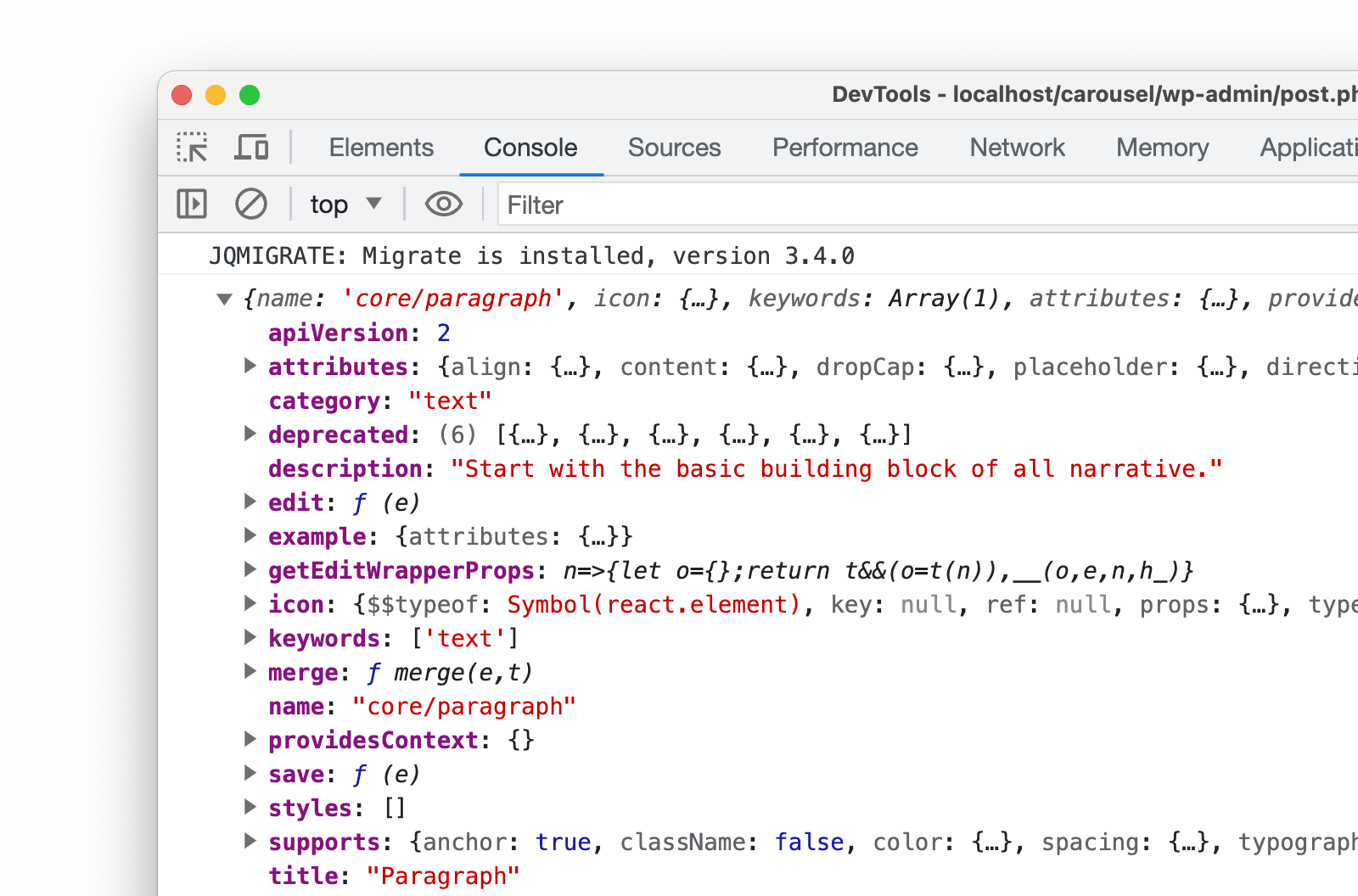Expand the edit function entry
Image resolution: width=1358 pixels, height=896 pixels.
pyautogui.click(x=250, y=501)
